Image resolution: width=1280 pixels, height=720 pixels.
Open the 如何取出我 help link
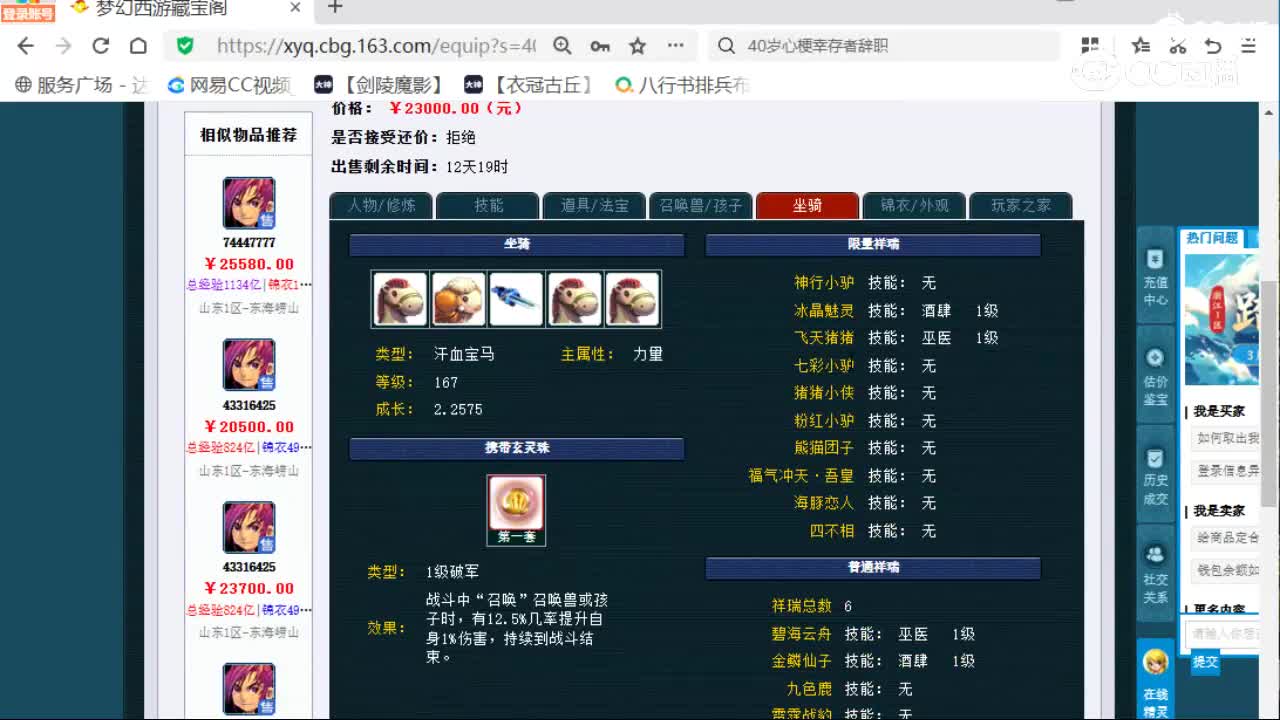click(1227, 438)
